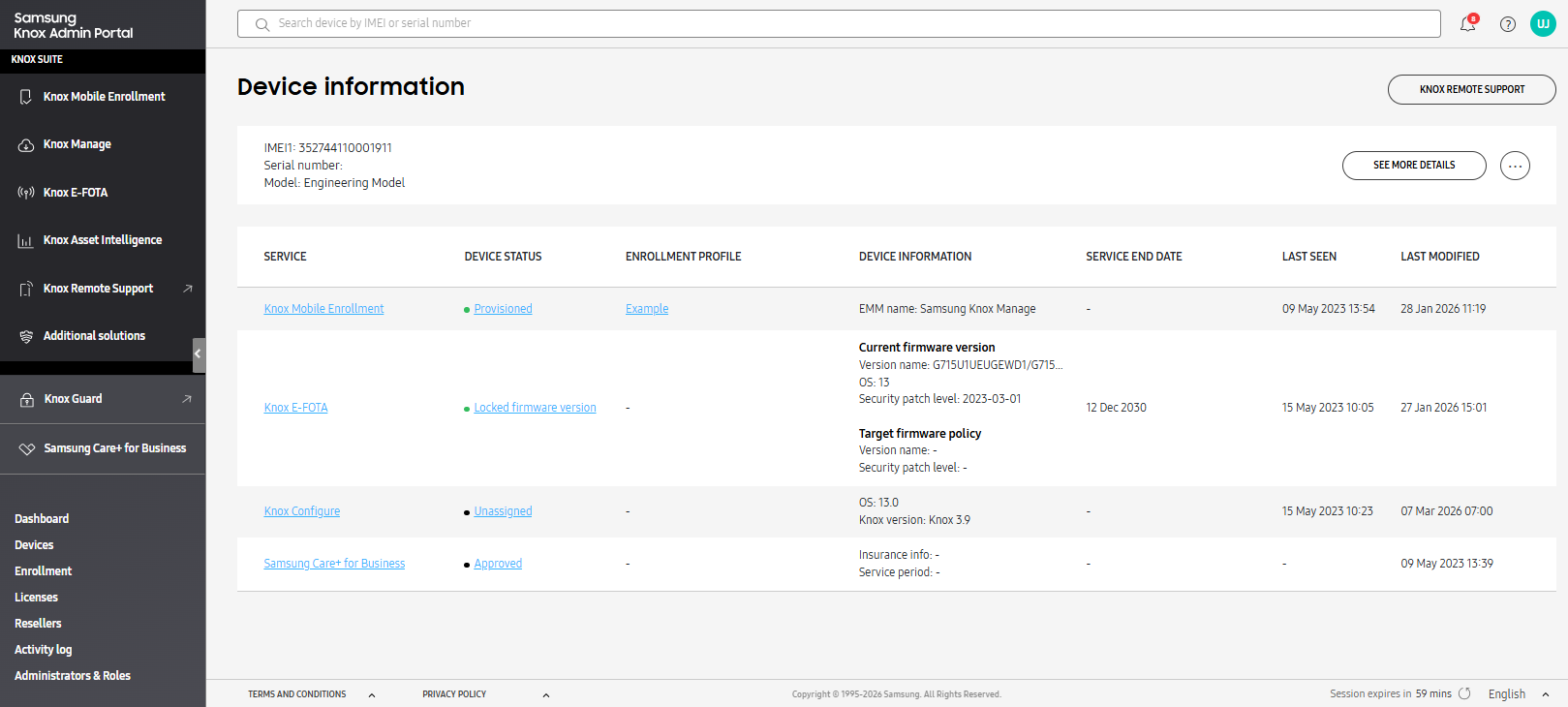Click the 12 Dec 2030 service end date
Image resolution: width=1568 pixels, height=707 pixels.
pyautogui.click(x=1116, y=408)
